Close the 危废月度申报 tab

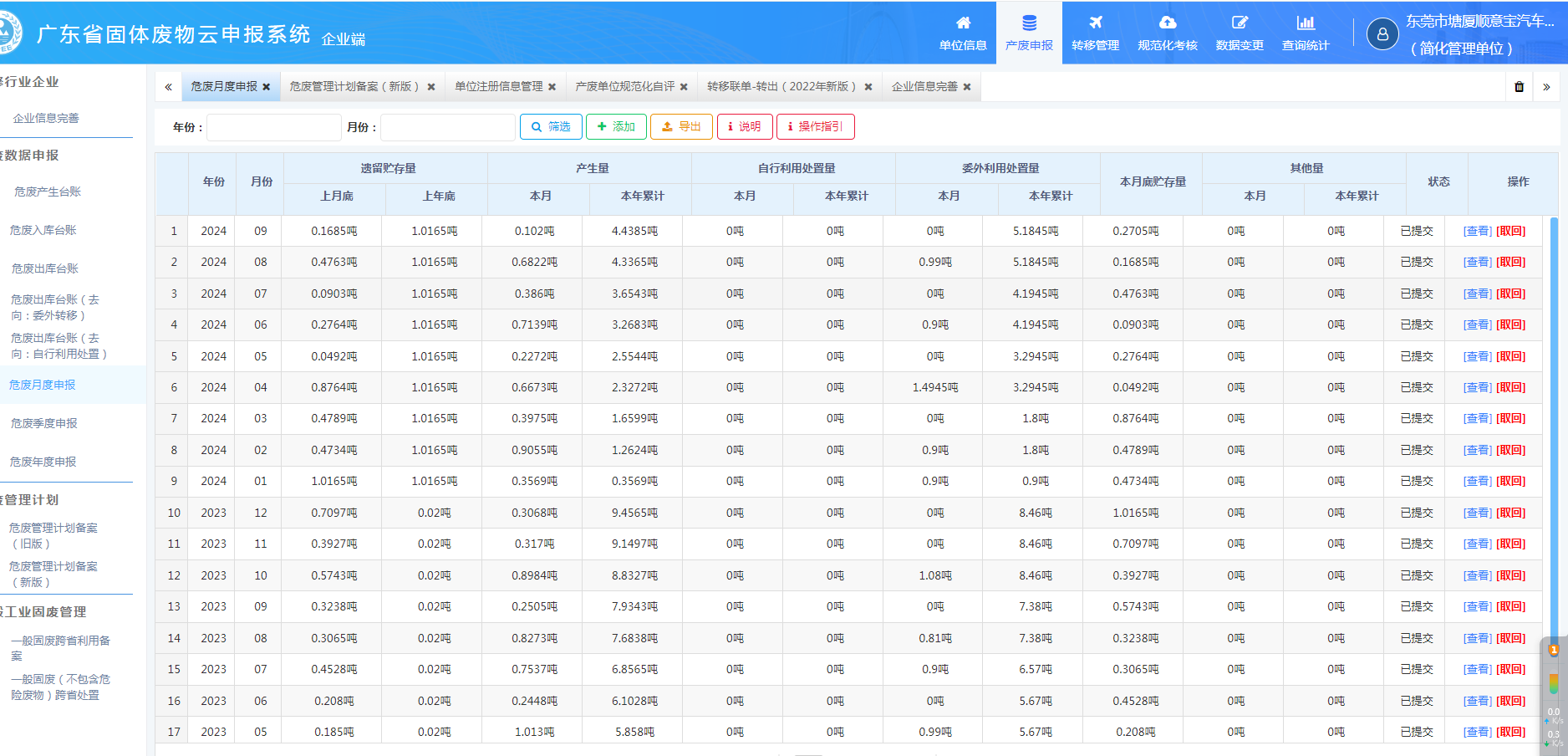click(x=267, y=87)
